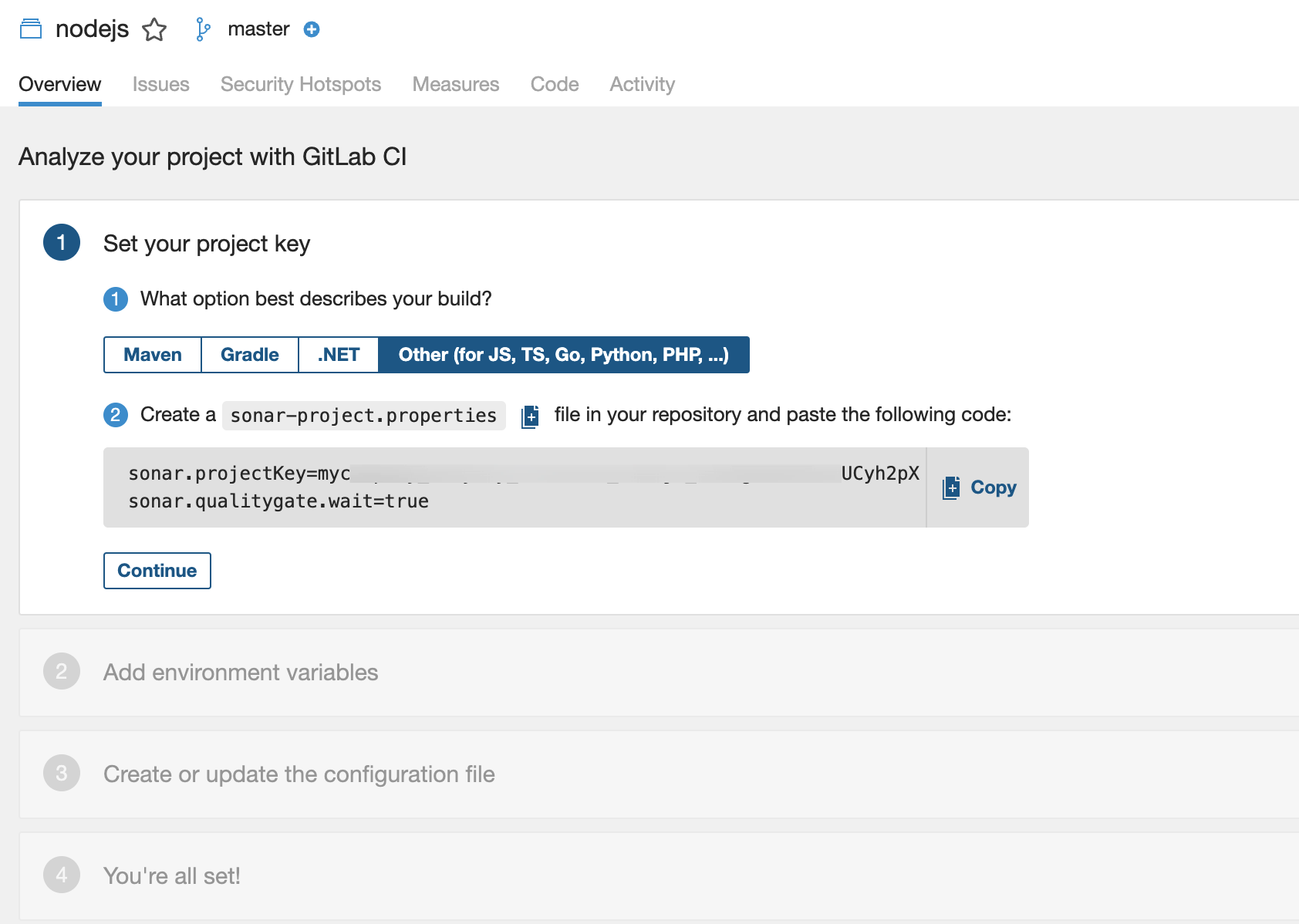Click the step 2 numbered circle

coord(62,672)
